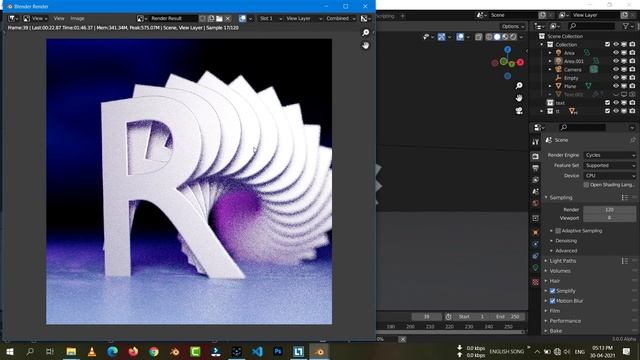The image size is (640, 360).
Task: Click the pan hand icon in render window
Action: pos(366,45)
